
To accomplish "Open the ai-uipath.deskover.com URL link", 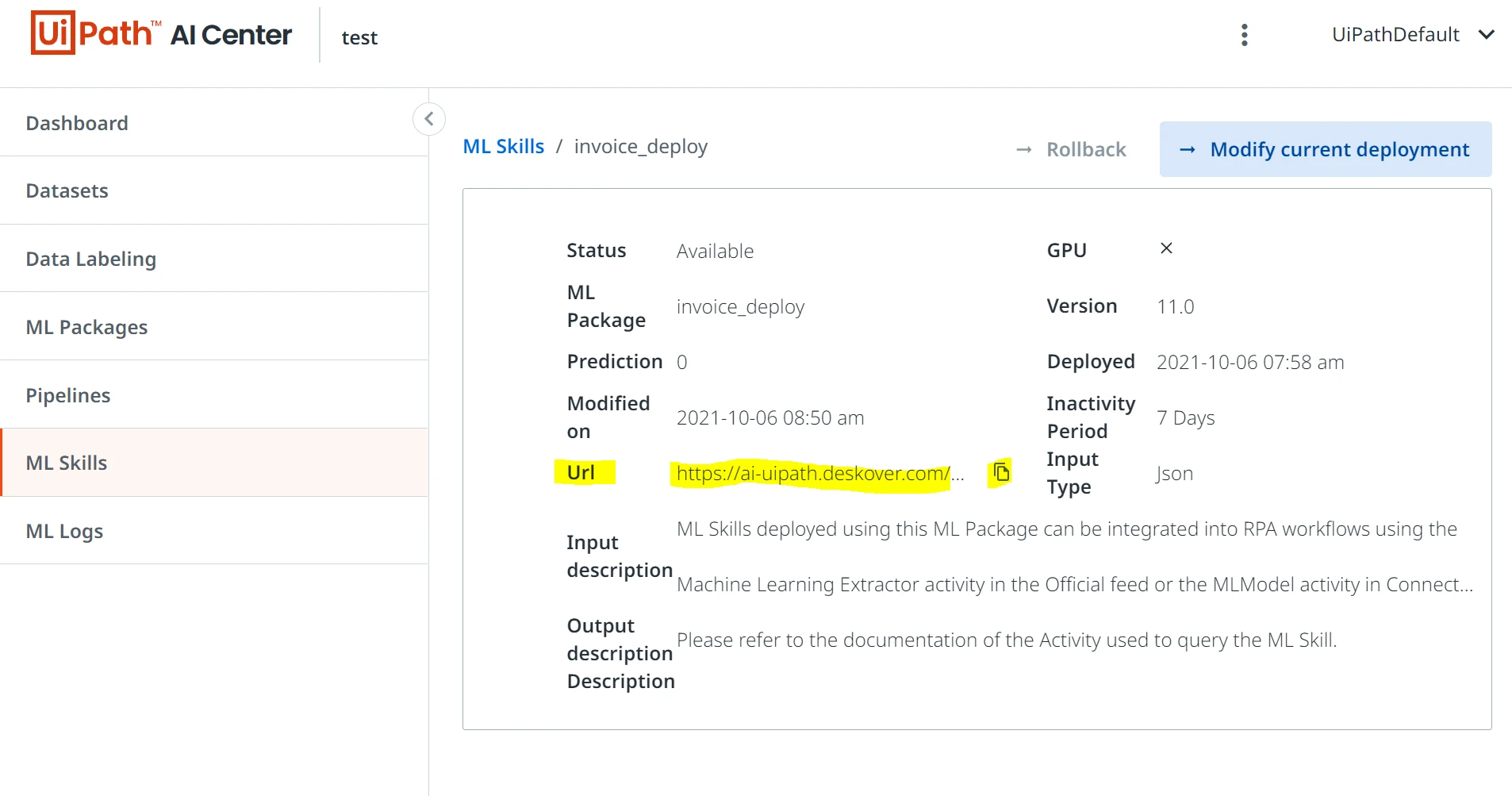I will (x=820, y=474).
